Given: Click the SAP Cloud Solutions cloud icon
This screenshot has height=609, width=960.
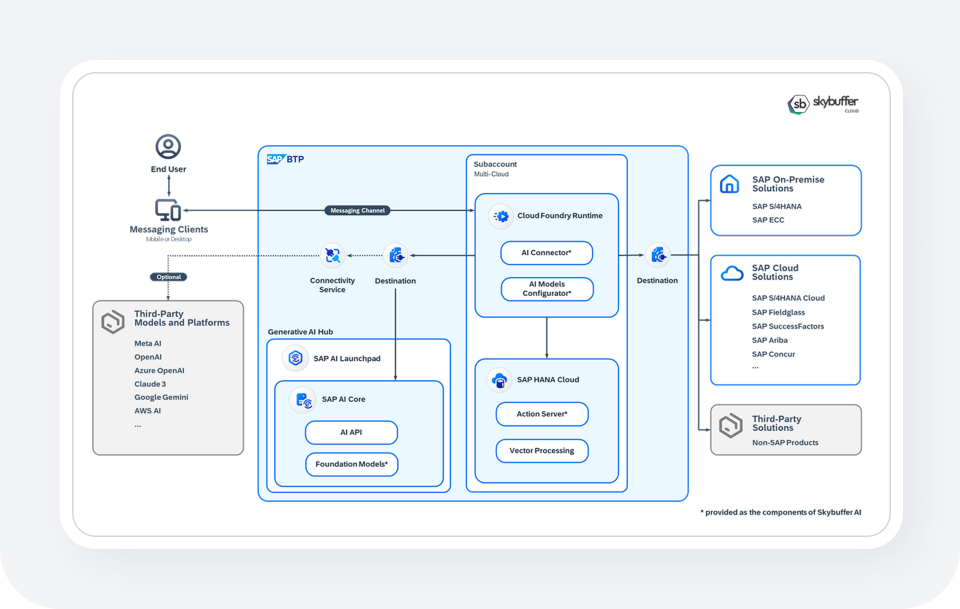Looking at the screenshot, I should pyautogui.click(x=731, y=273).
